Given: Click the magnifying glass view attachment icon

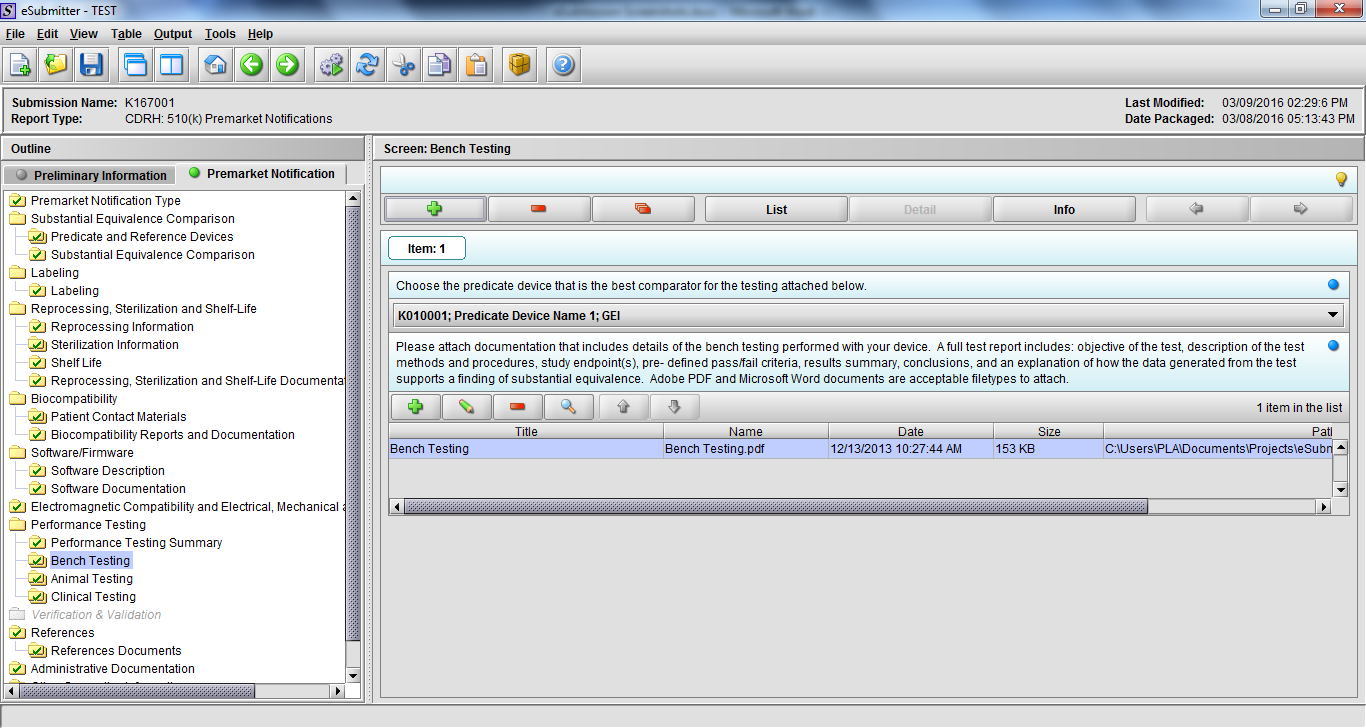Looking at the screenshot, I should (x=568, y=407).
